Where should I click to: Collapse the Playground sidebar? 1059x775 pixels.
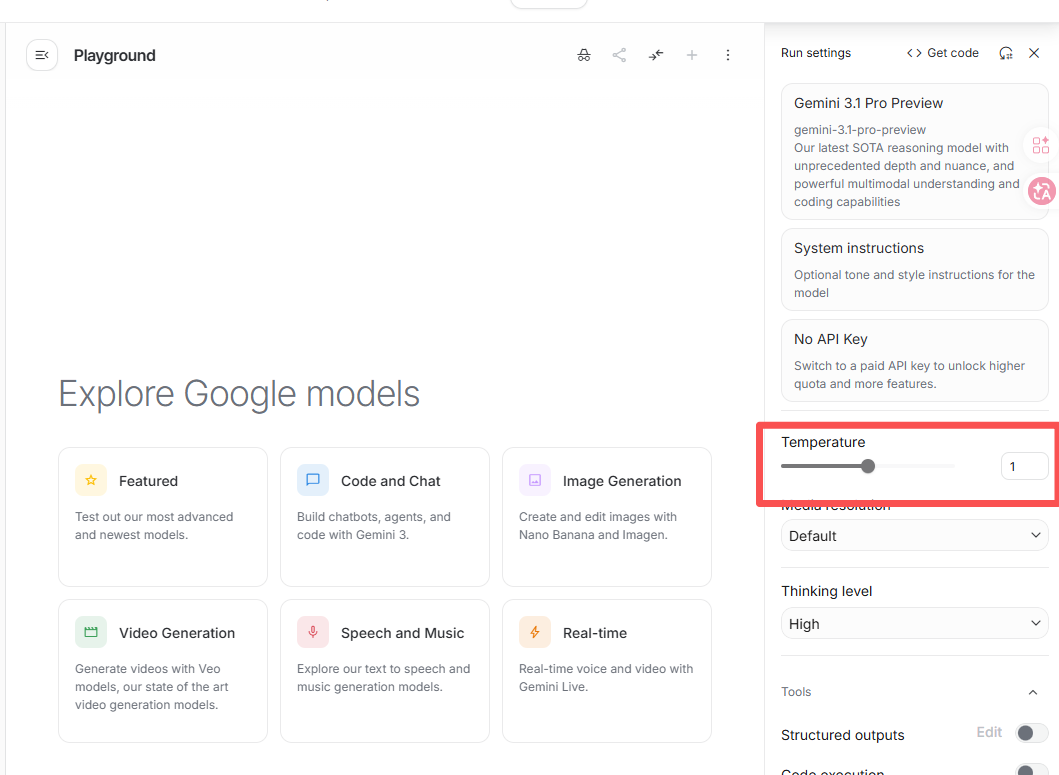tap(40, 54)
